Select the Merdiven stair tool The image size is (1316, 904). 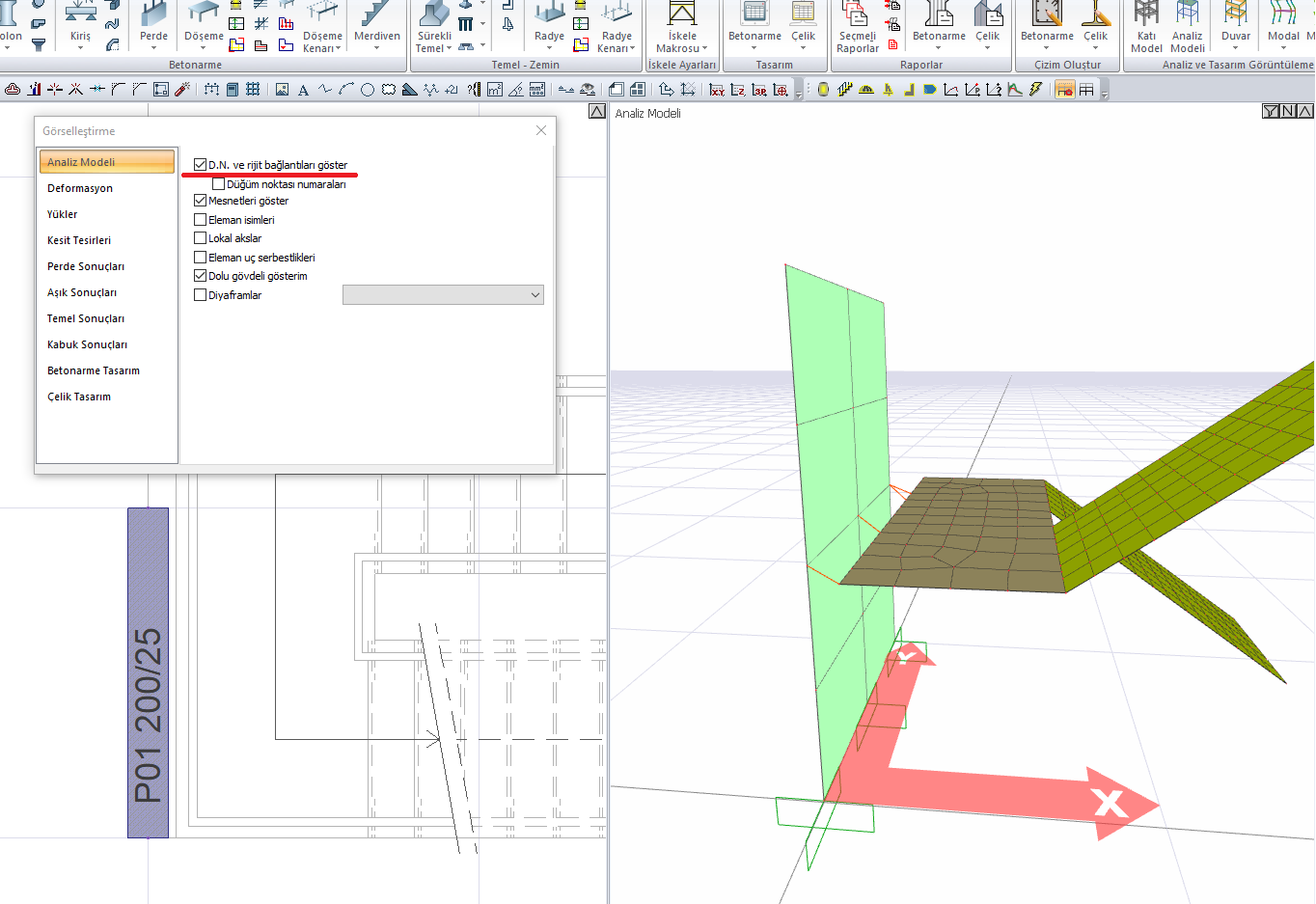(x=376, y=23)
